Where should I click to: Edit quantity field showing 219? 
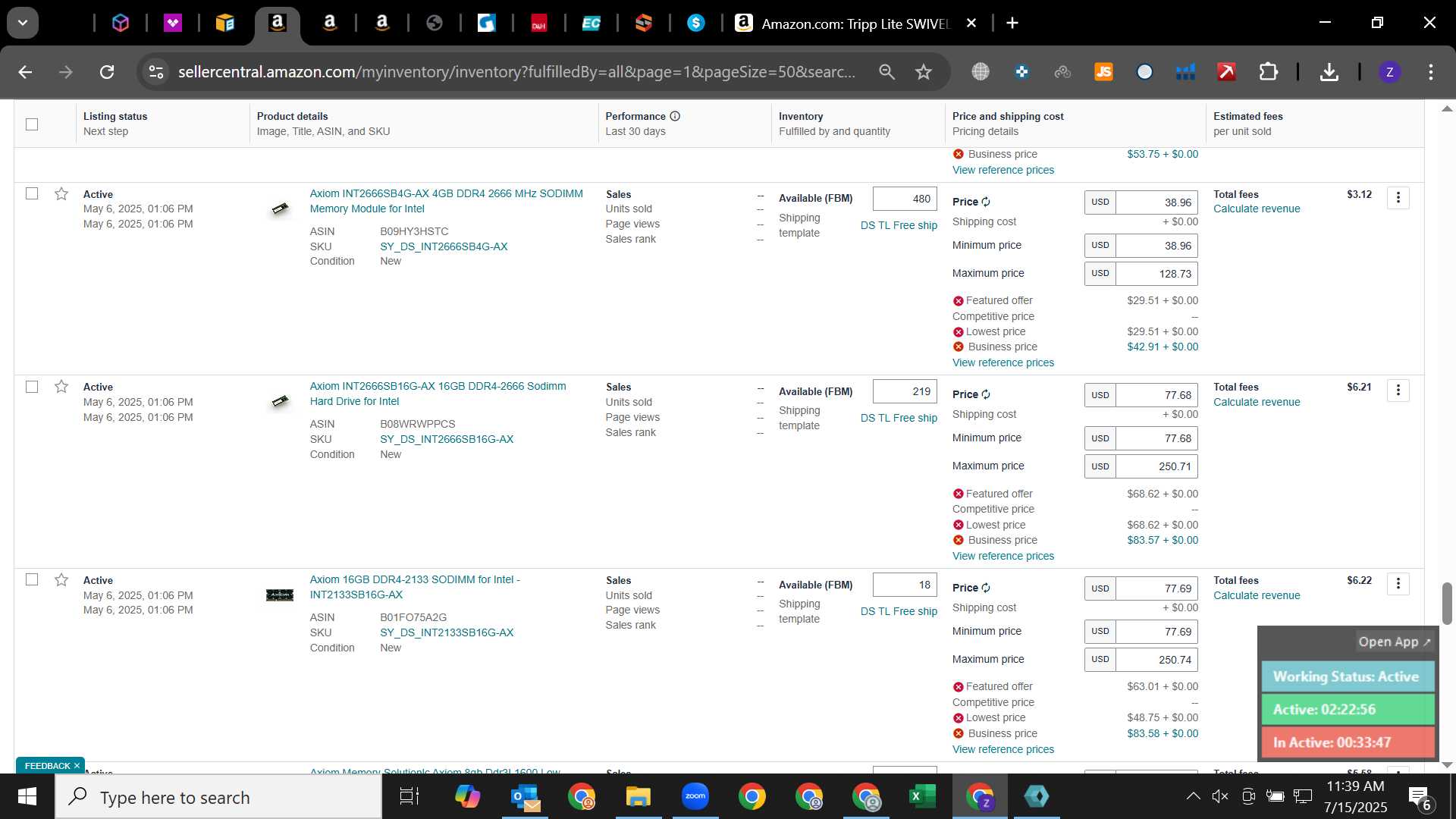click(905, 391)
